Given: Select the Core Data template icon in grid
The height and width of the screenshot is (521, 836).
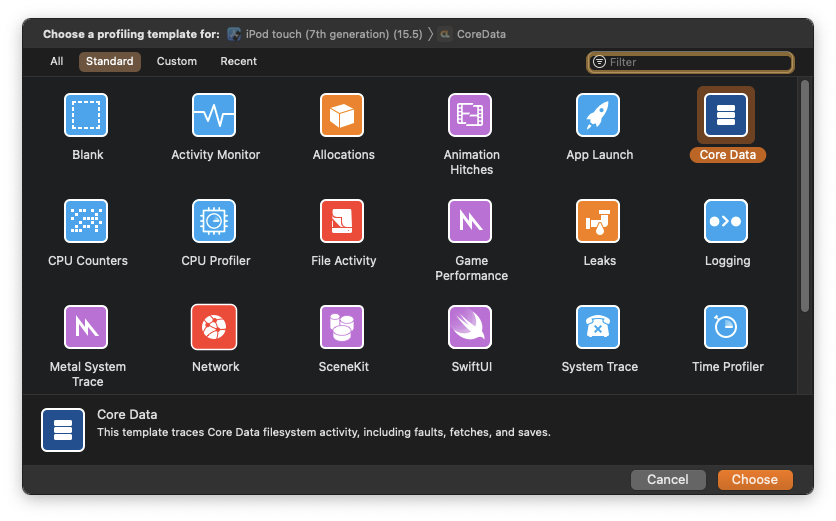Looking at the screenshot, I should (726, 115).
